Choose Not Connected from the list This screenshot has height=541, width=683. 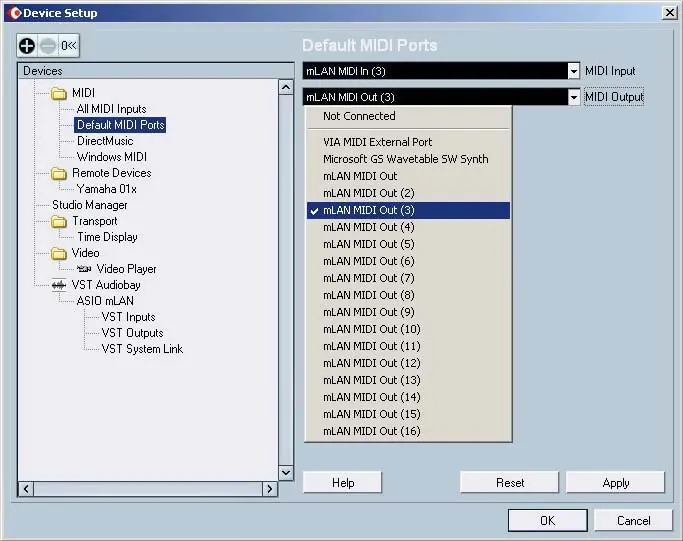(x=408, y=116)
